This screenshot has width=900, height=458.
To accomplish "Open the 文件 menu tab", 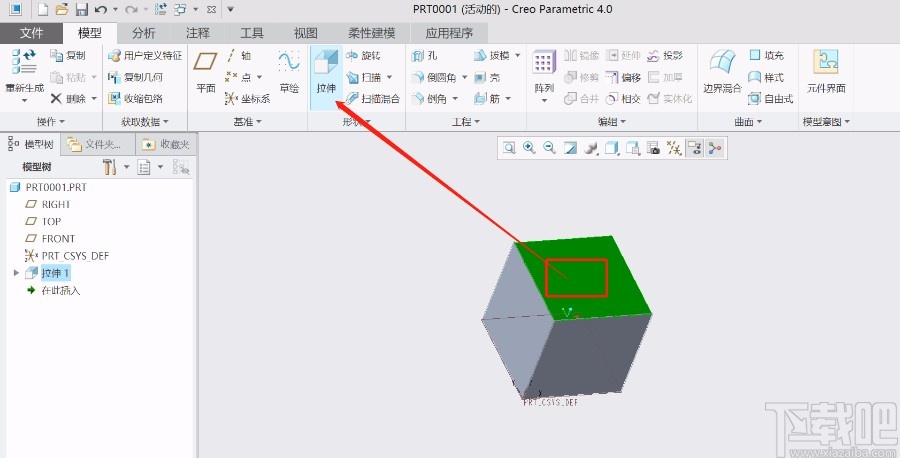I will [x=31, y=33].
